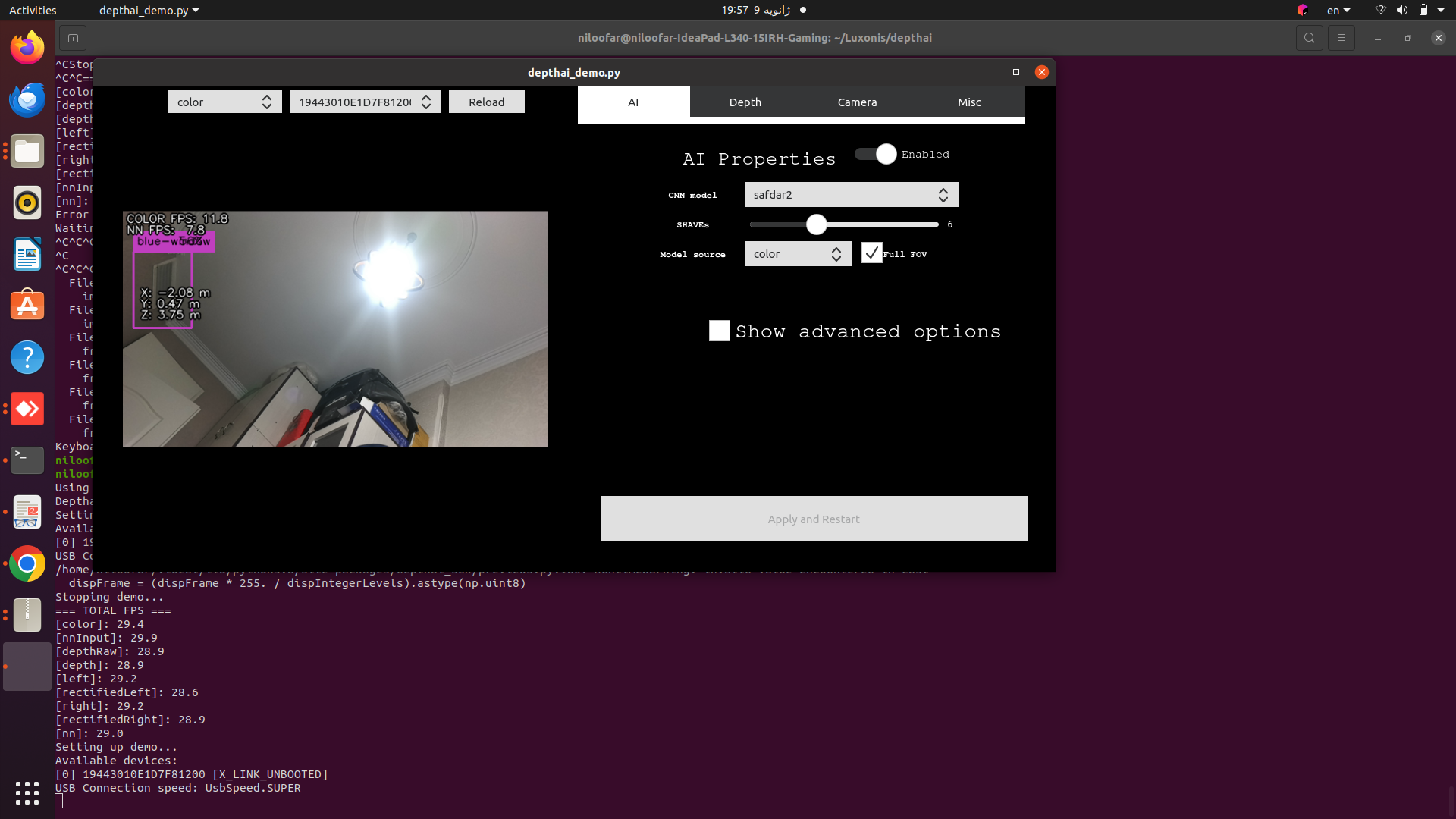Switch to the Camera tab
The width and height of the screenshot is (1456, 819).
click(857, 102)
